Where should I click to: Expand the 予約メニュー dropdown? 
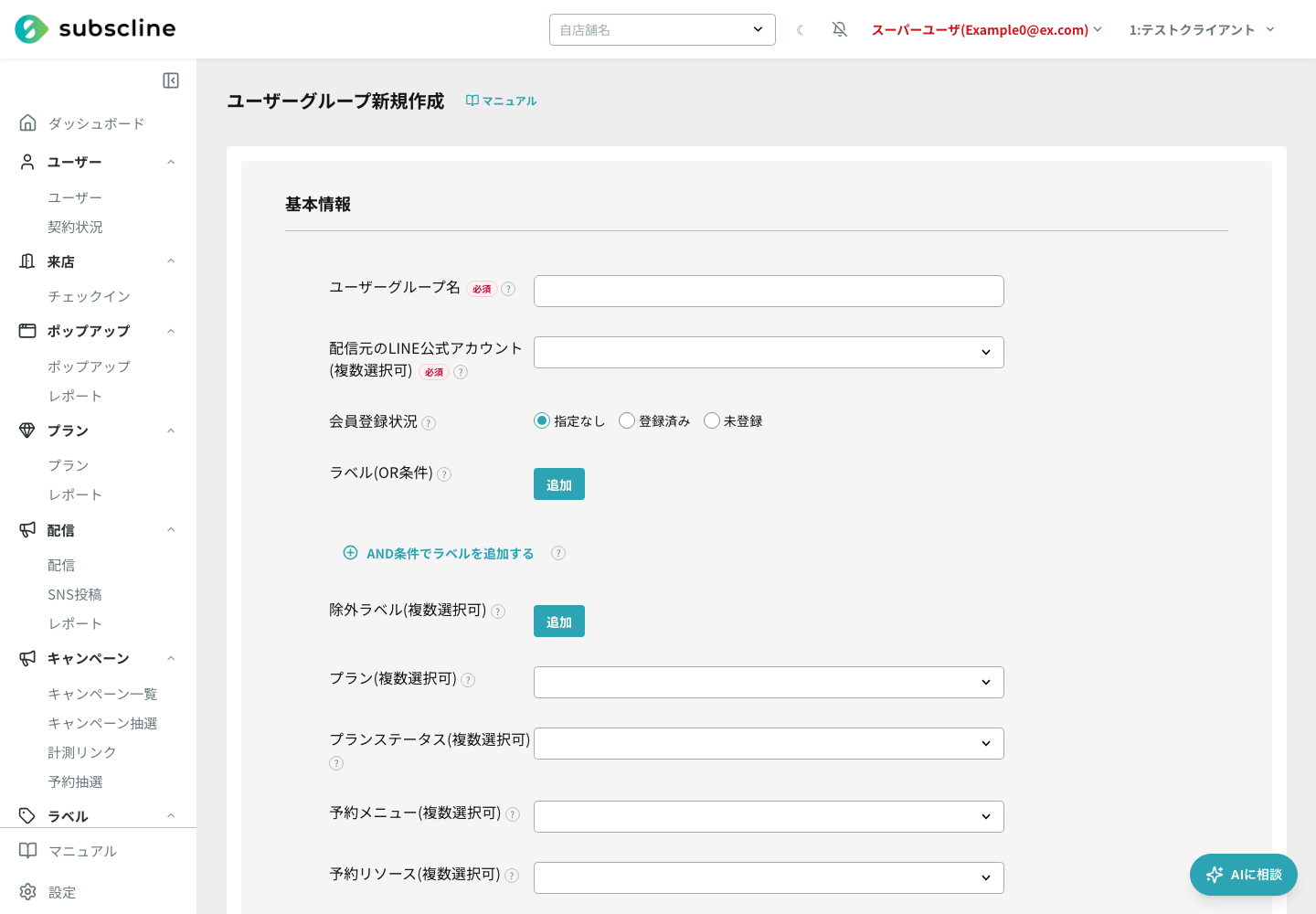[769, 817]
